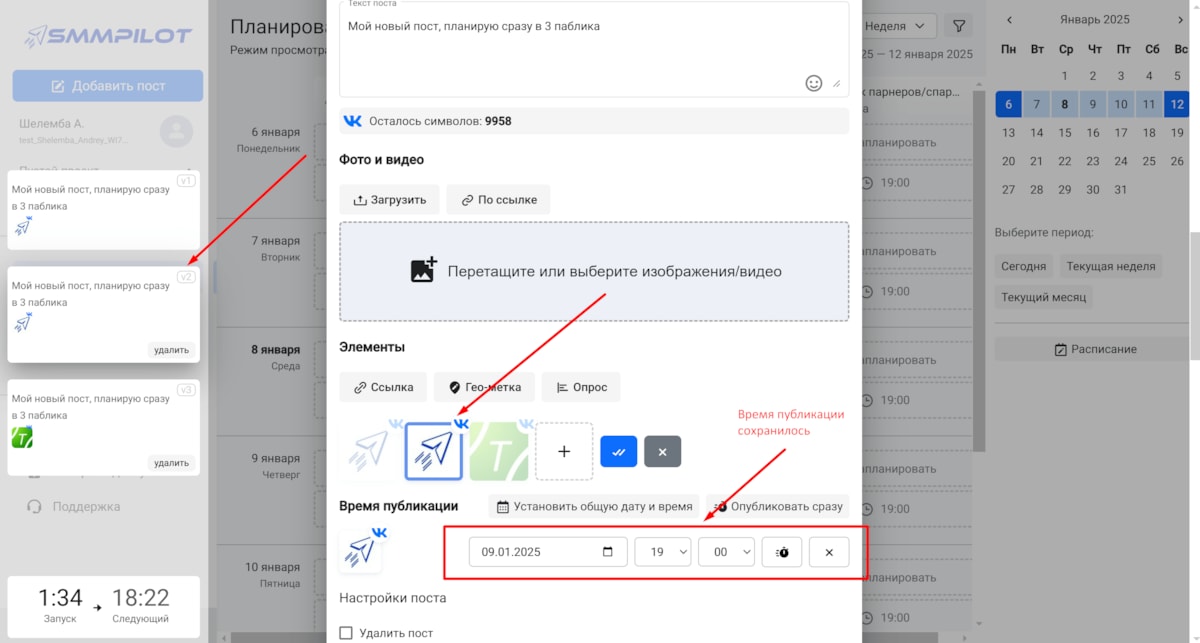Select the green T account thumbnail

499,451
